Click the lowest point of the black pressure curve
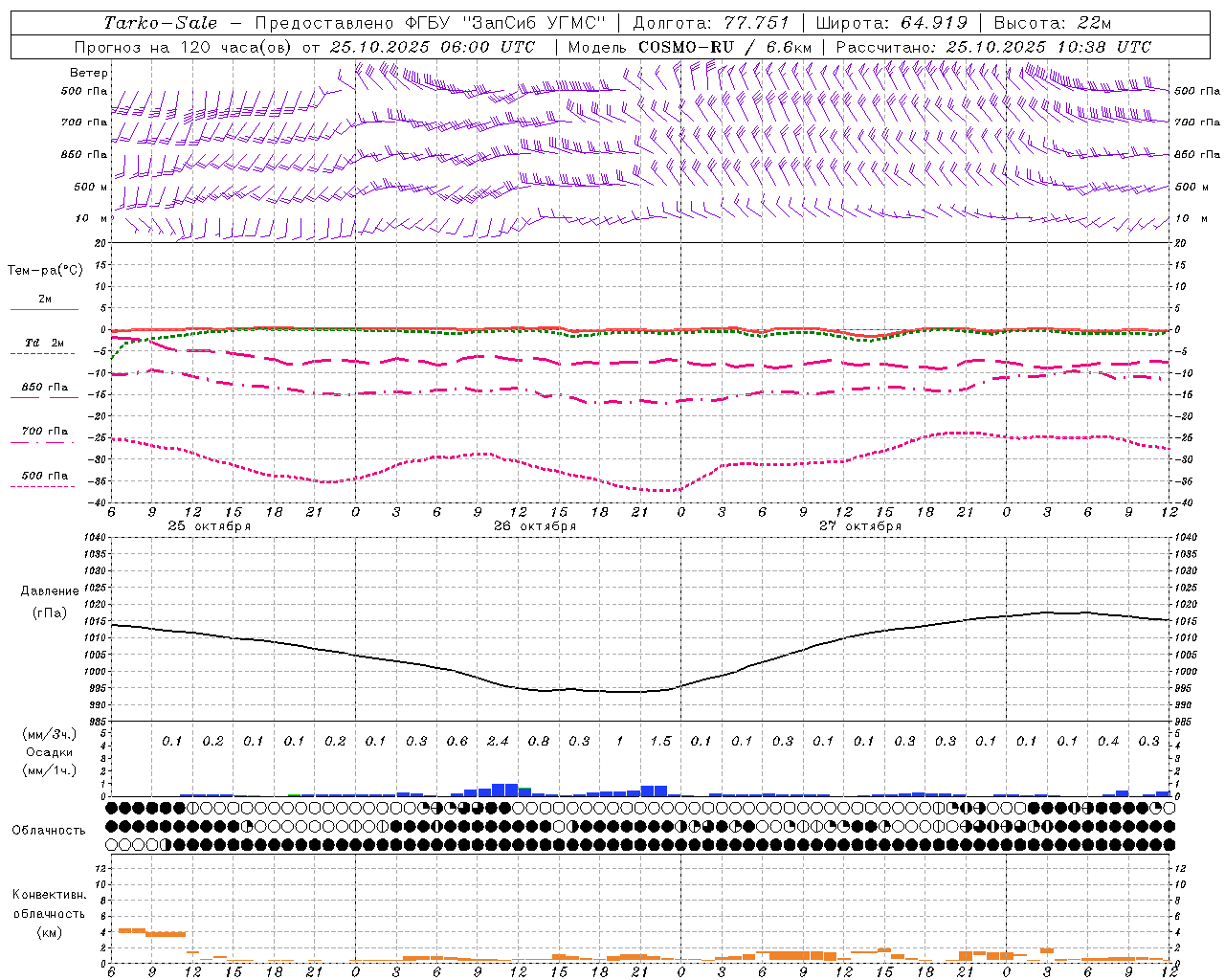This screenshot has height=980, width=1225. click(x=627, y=692)
